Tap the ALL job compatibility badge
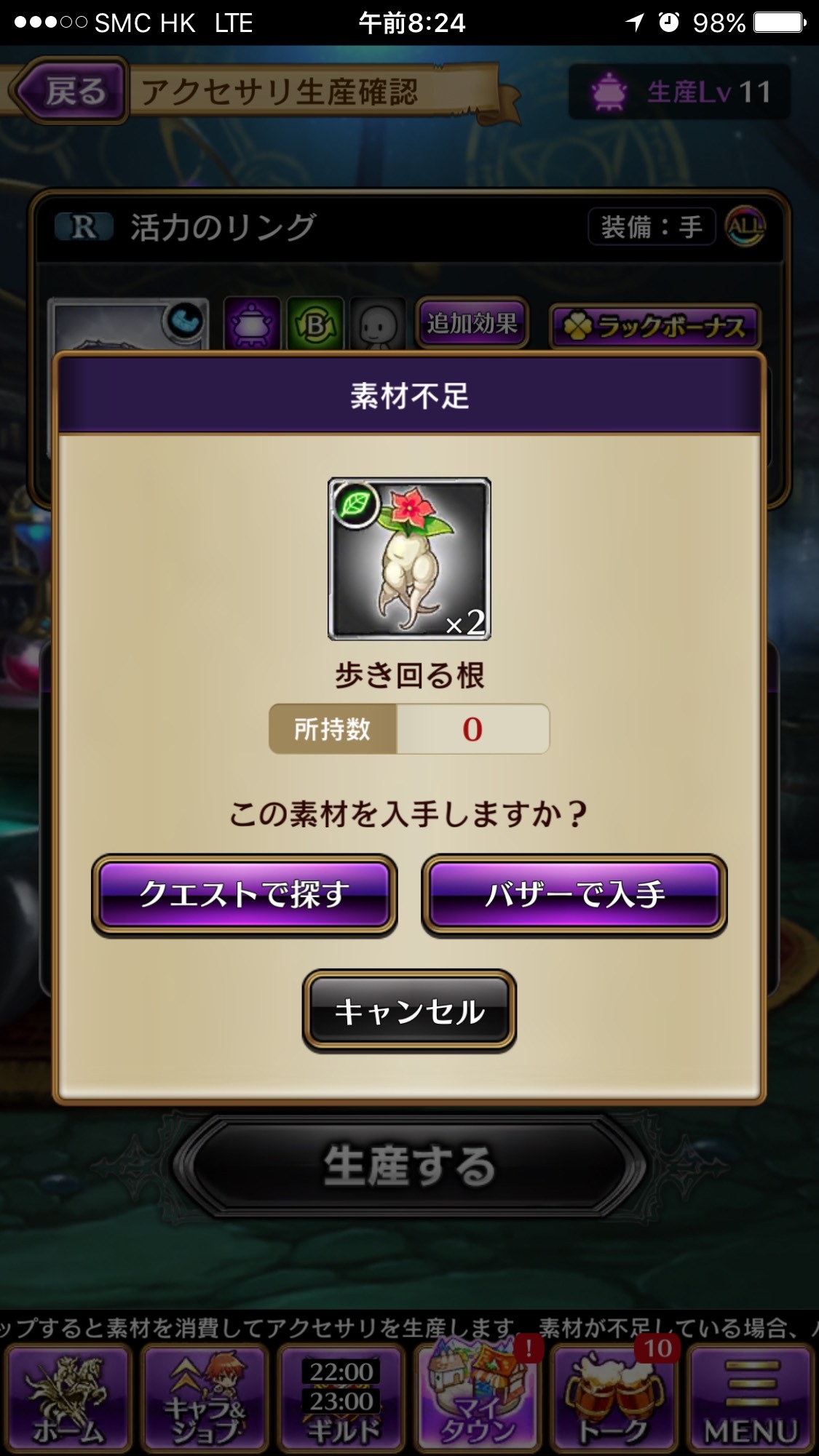The height and width of the screenshot is (1456, 819). pos(745,226)
